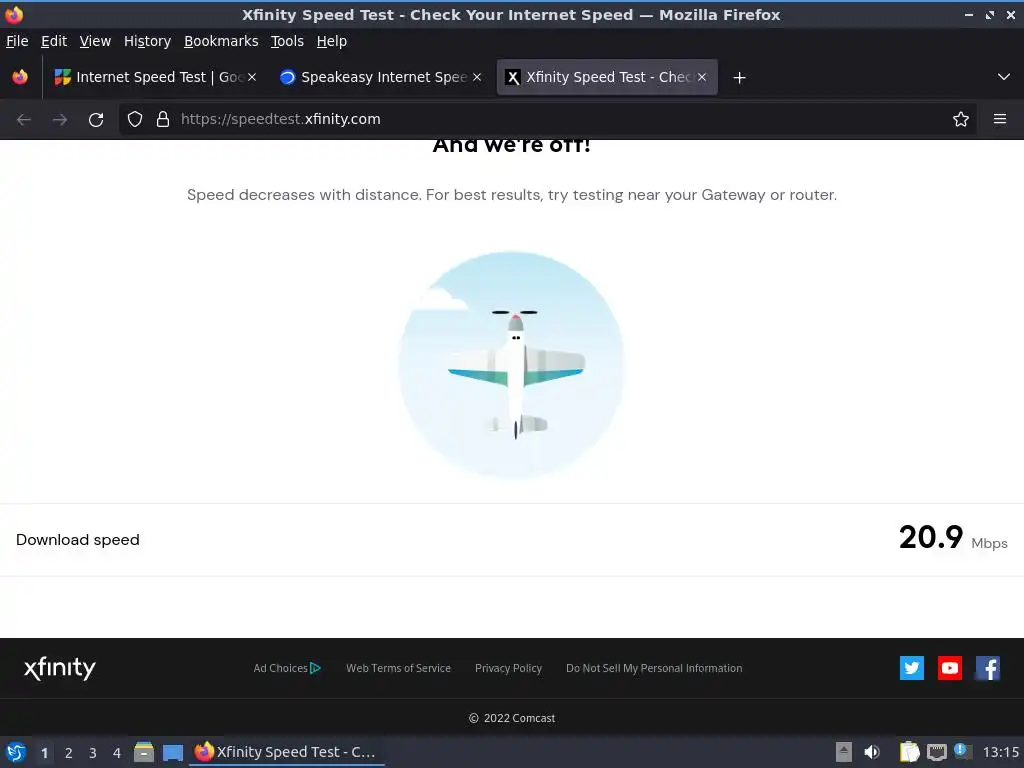This screenshot has height=768, width=1024.
Task: Open the Tools menu
Action: tap(287, 41)
